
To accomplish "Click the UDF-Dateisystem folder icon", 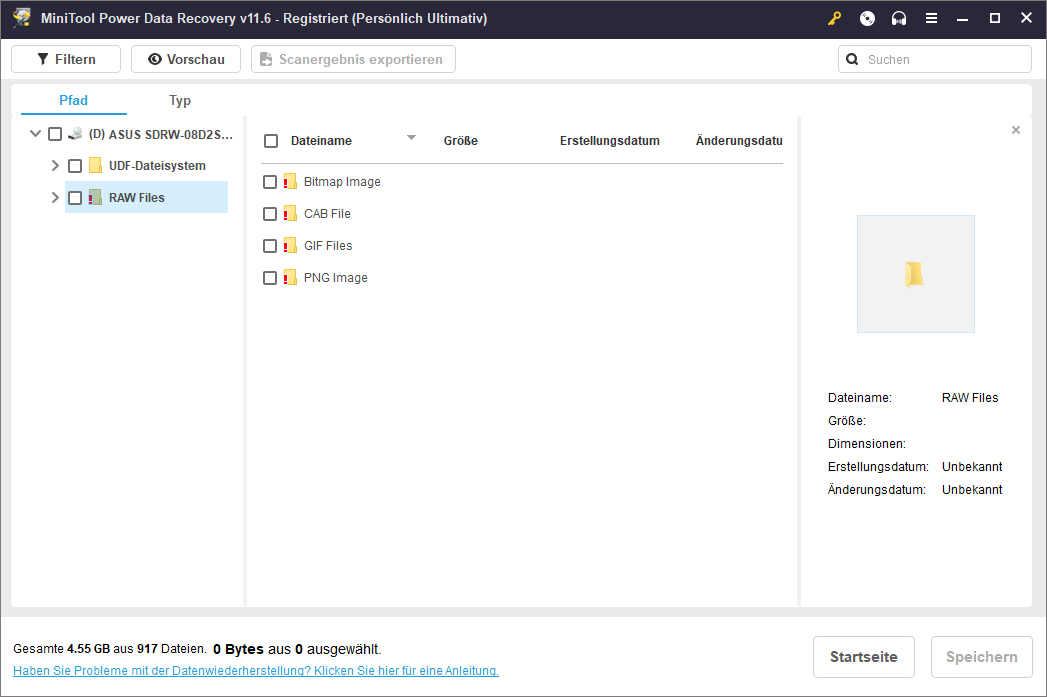I will tap(95, 166).
